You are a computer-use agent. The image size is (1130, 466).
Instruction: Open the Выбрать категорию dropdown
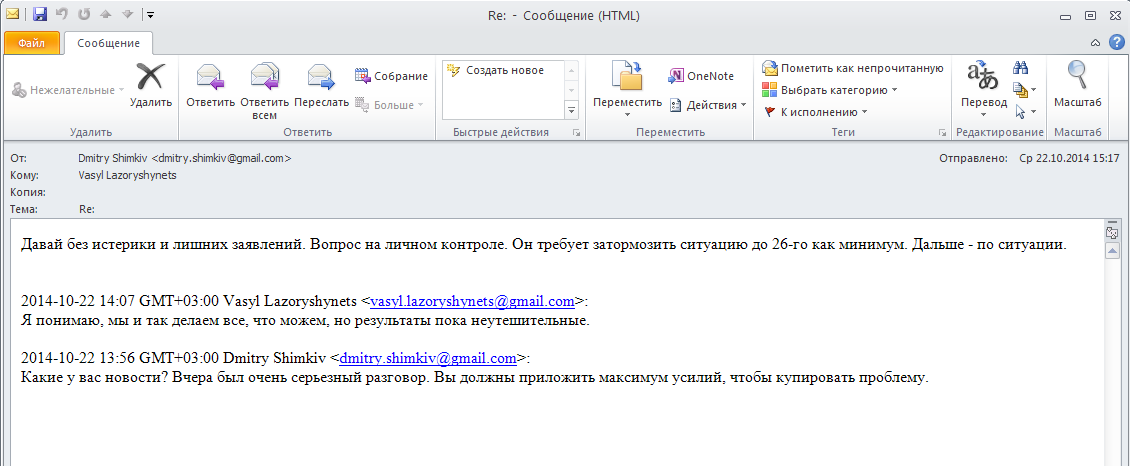(x=829, y=90)
